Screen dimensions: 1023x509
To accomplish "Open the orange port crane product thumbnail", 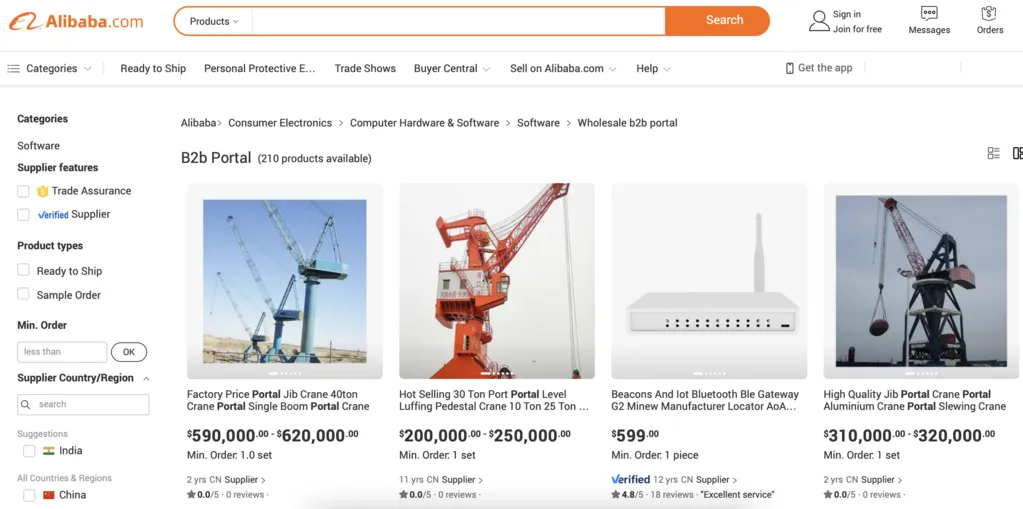I will (x=496, y=281).
